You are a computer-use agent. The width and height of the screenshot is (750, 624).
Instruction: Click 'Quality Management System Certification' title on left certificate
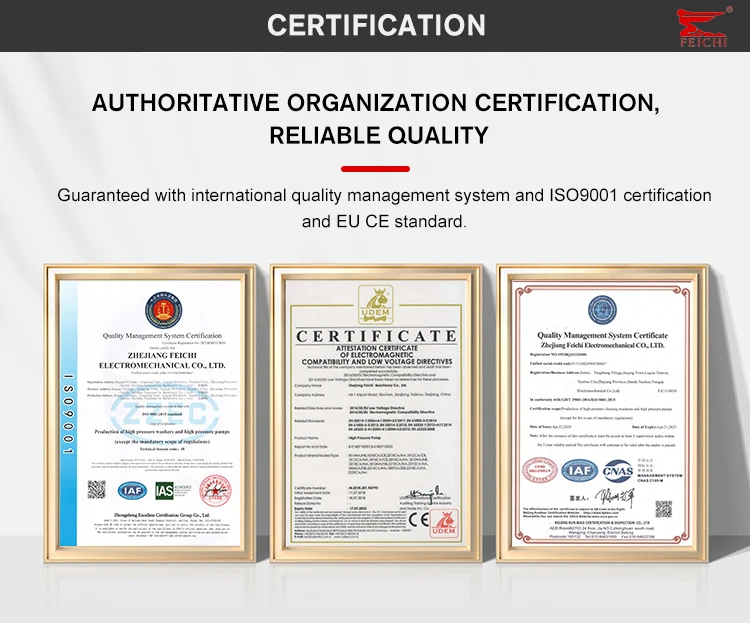(162, 336)
